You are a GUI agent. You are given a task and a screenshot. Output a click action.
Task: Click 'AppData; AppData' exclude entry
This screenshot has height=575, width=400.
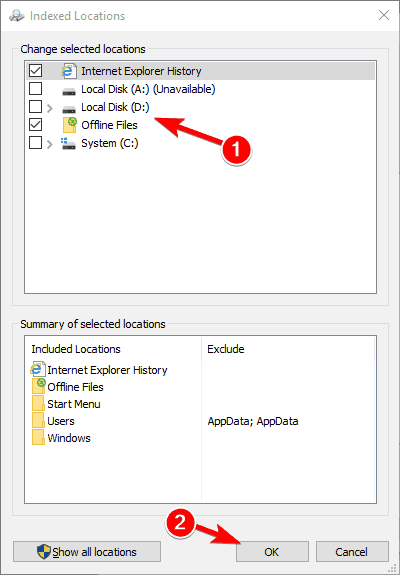(x=253, y=421)
